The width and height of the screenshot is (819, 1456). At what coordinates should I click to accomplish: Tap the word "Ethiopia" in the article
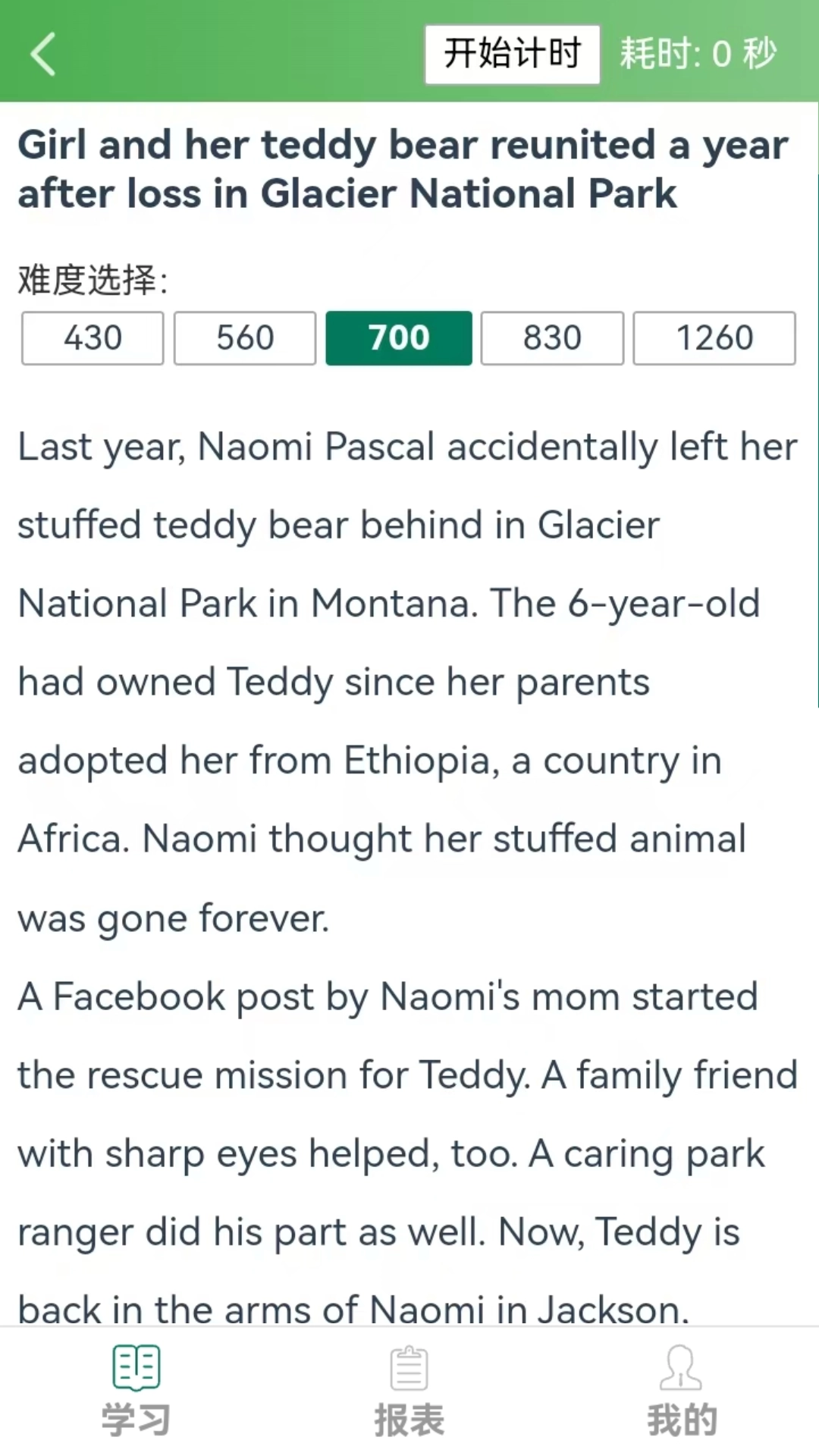tap(417, 761)
